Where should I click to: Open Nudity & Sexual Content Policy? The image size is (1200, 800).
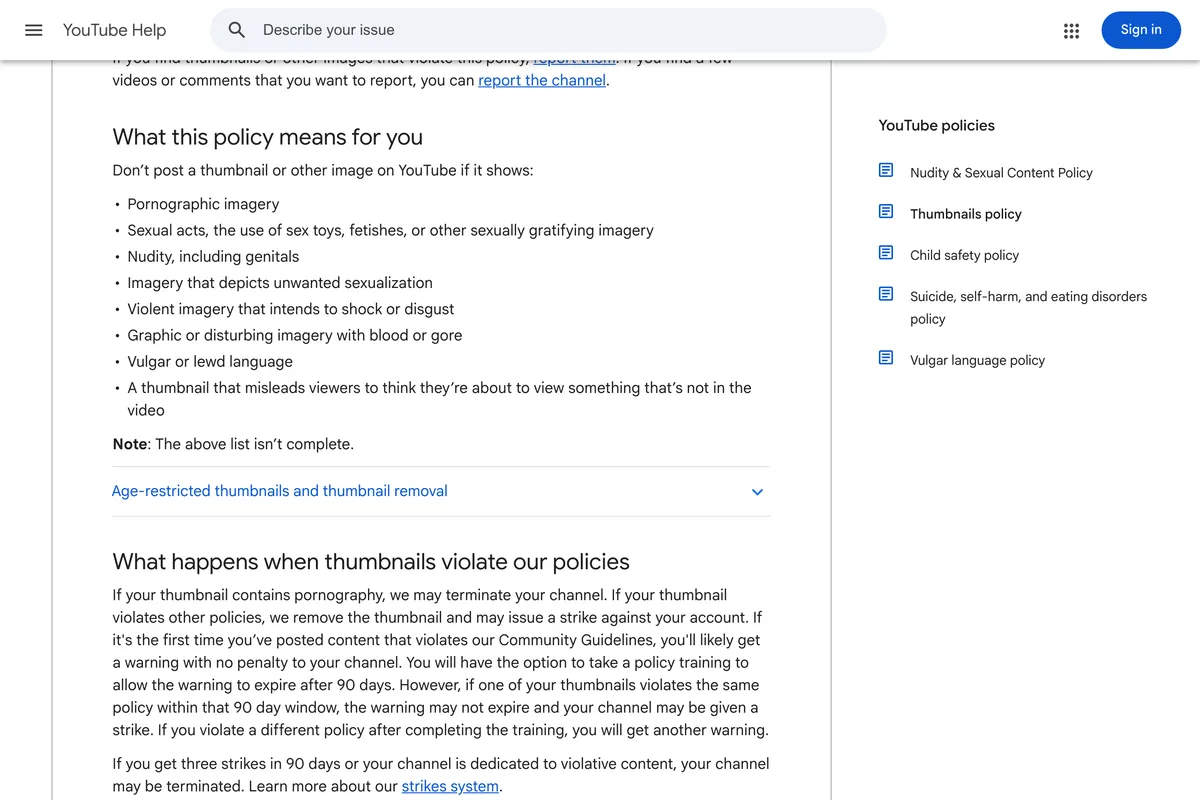(1001, 172)
